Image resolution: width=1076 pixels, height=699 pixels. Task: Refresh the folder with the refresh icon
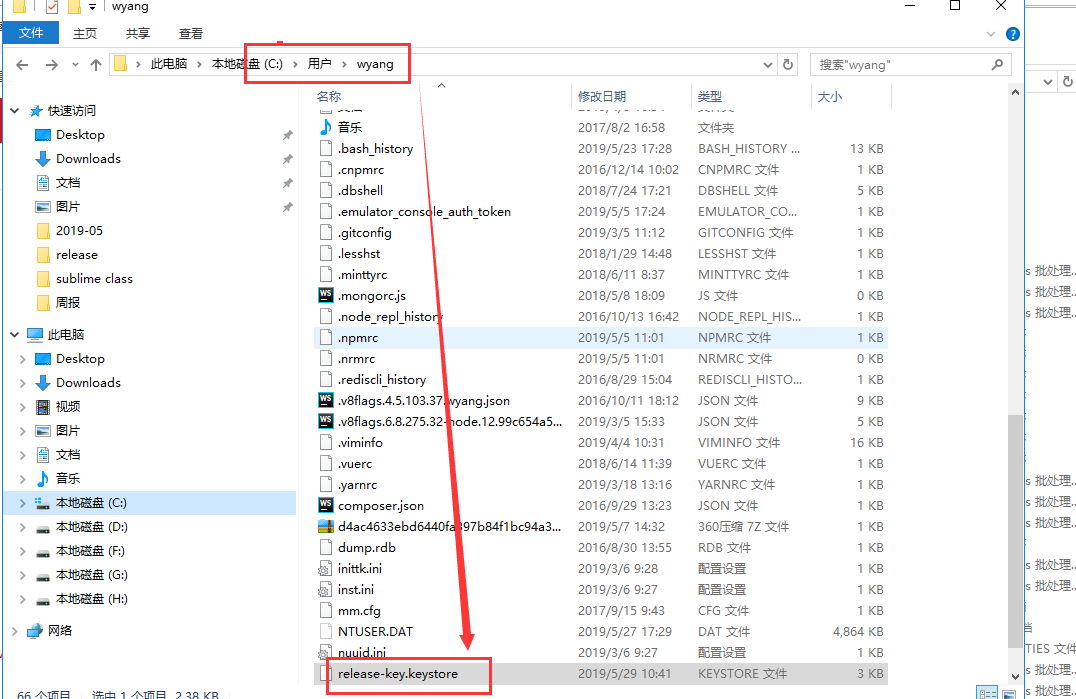[x=789, y=63]
